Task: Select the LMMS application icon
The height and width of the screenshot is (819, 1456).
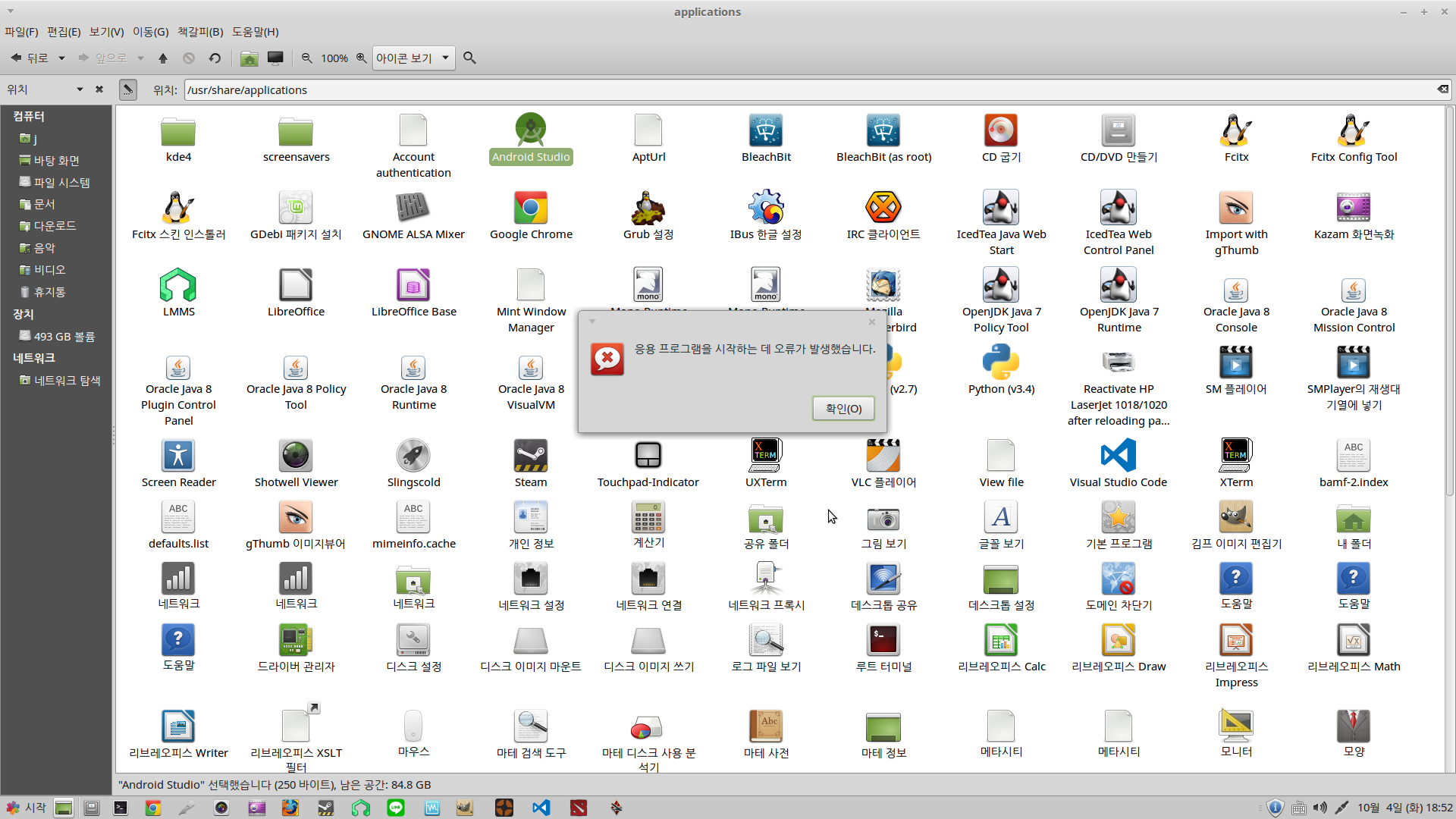Action: click(178, 285)
